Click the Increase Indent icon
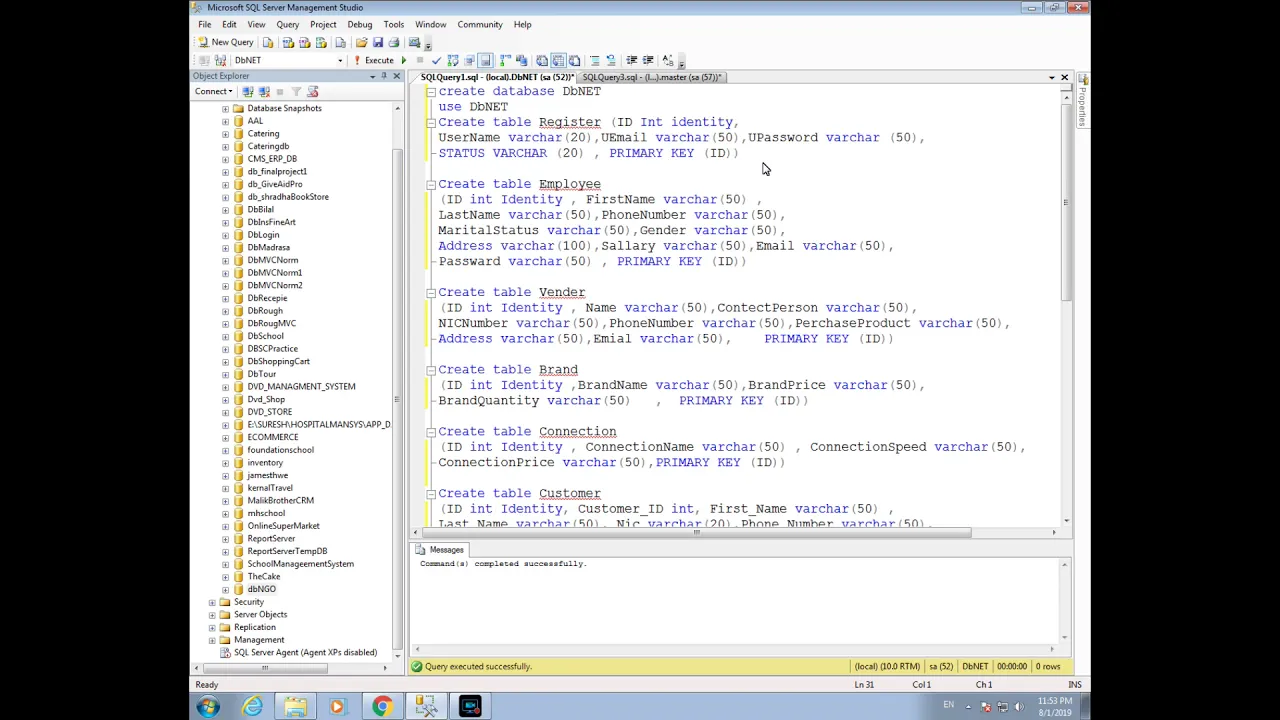This screenshot has height=720, width=1280. 648,60
